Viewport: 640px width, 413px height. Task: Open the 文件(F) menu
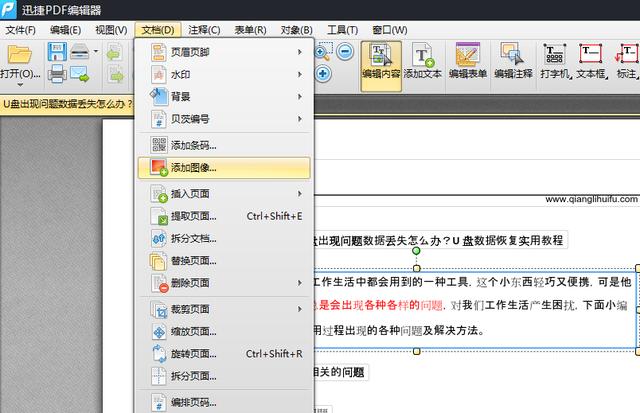(20, 30)
